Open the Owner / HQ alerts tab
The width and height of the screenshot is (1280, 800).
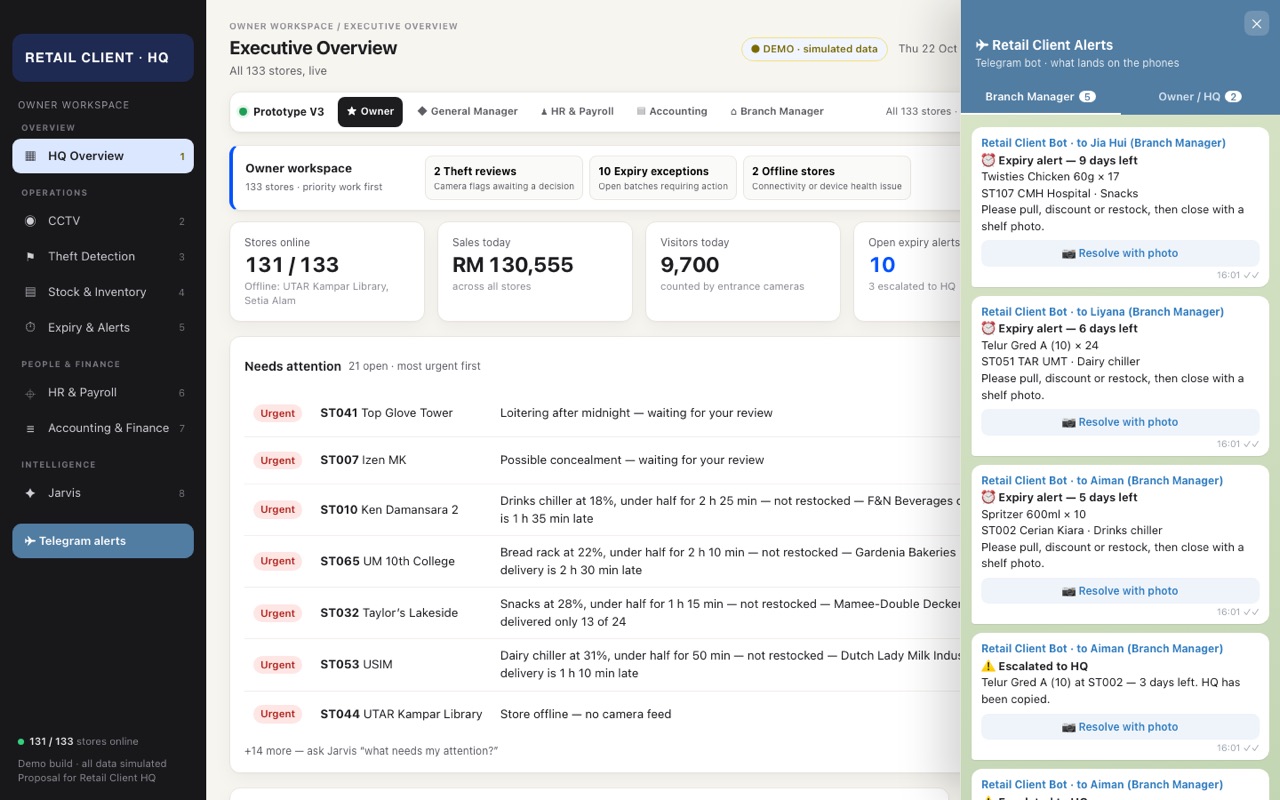pyautogui.click(x=1200, y=97)
